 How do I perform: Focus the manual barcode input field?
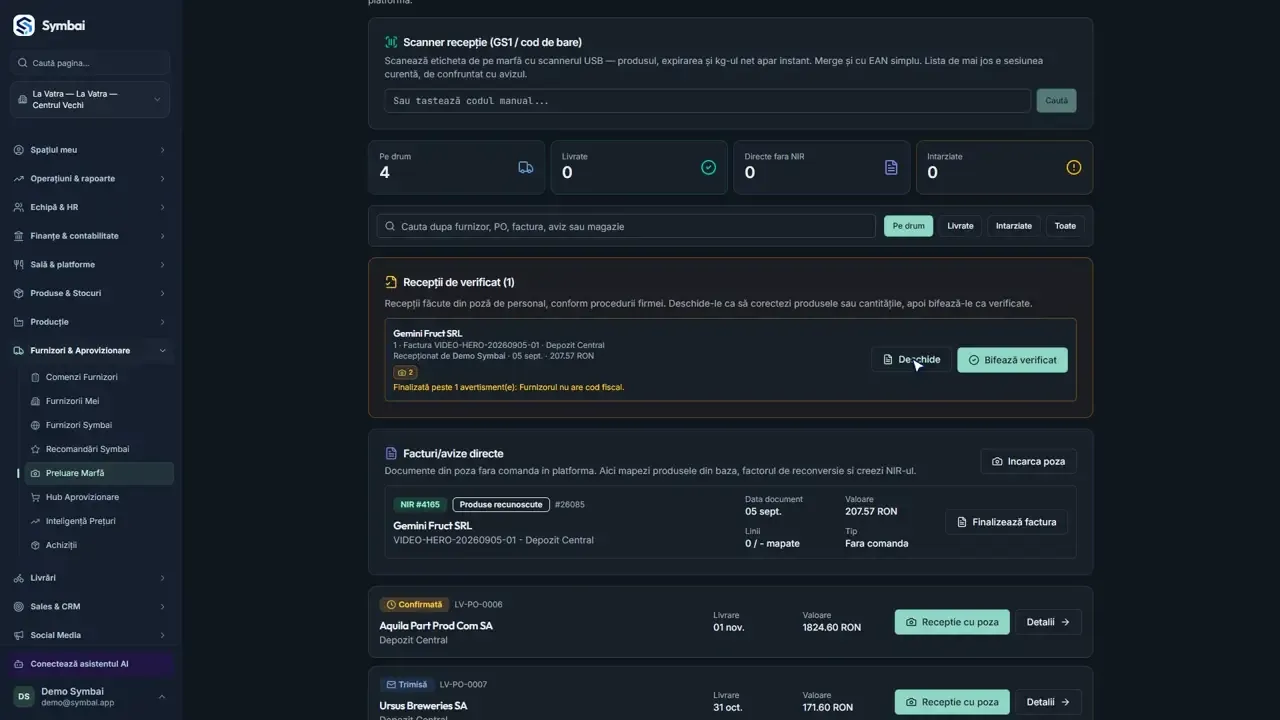[707, 101]
